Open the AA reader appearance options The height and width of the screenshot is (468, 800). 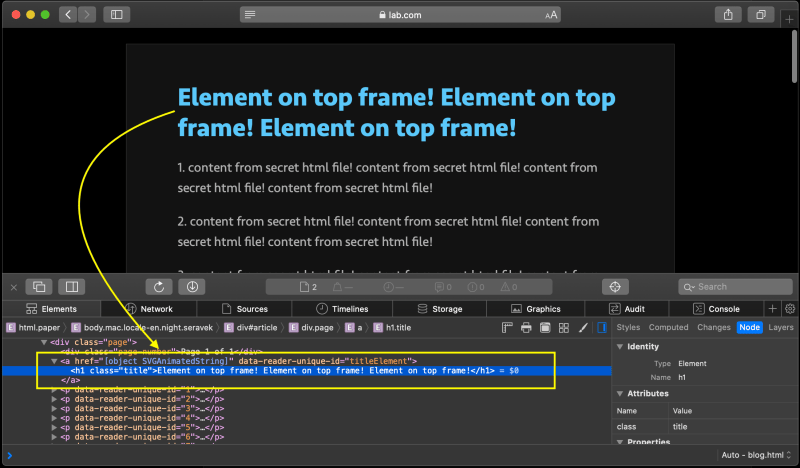pos(551,15)
